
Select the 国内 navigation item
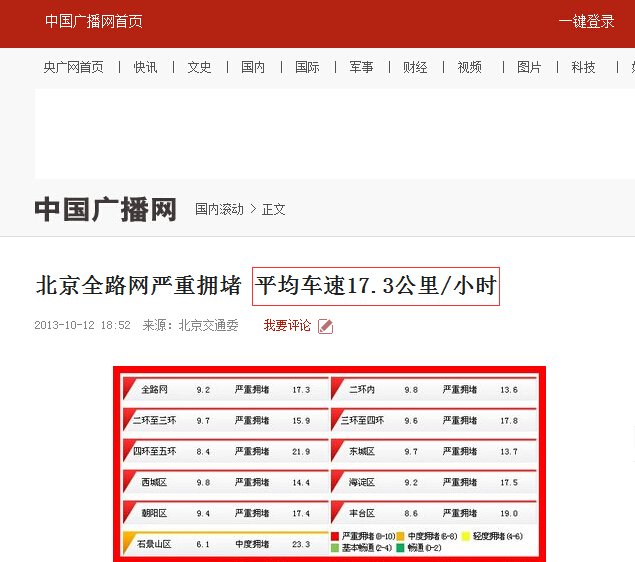(253, 67)
